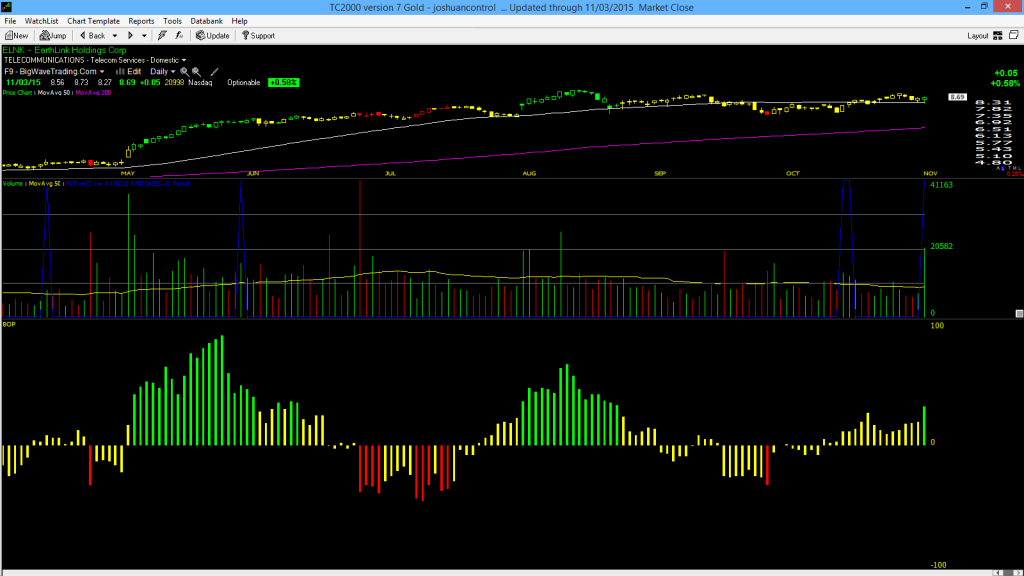Open the Jump tool

53,36
